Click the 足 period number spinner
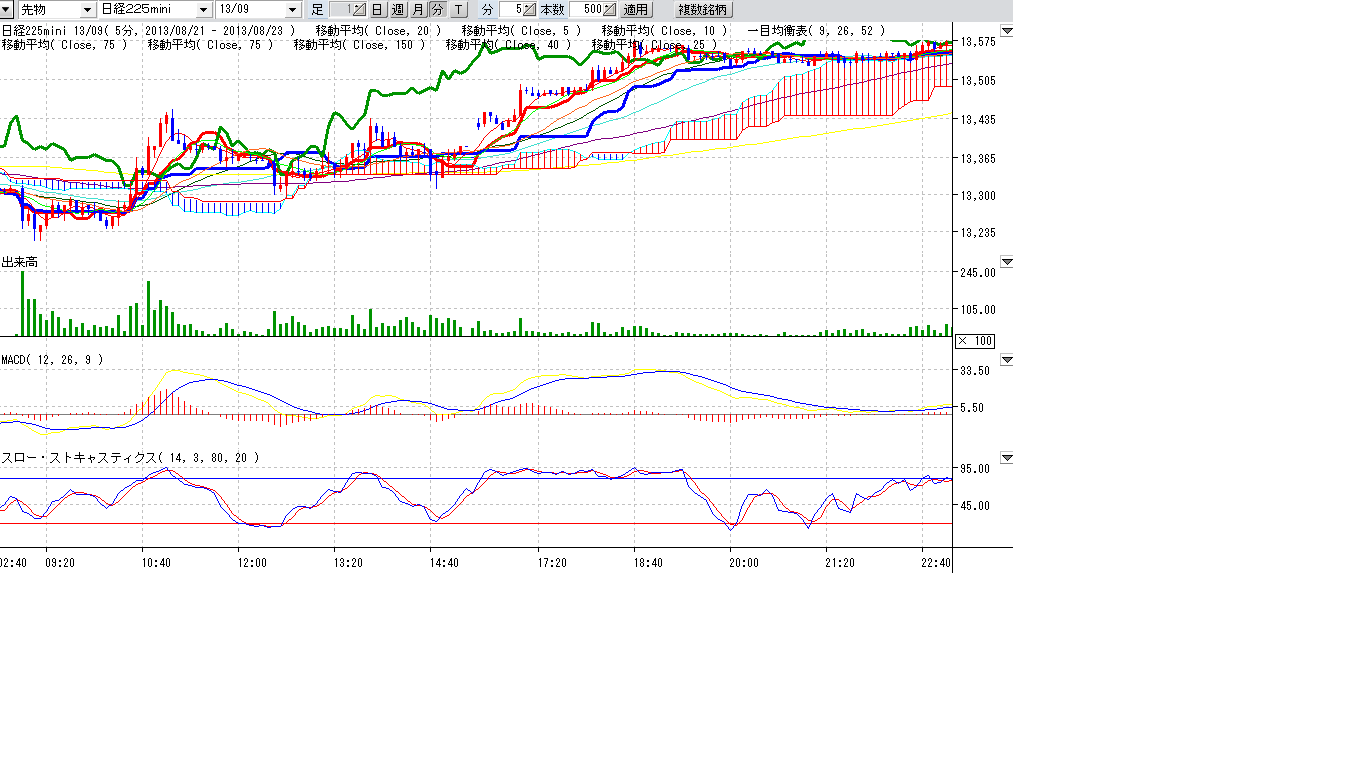The image size is (1366, 768). [x=359, y=10]
